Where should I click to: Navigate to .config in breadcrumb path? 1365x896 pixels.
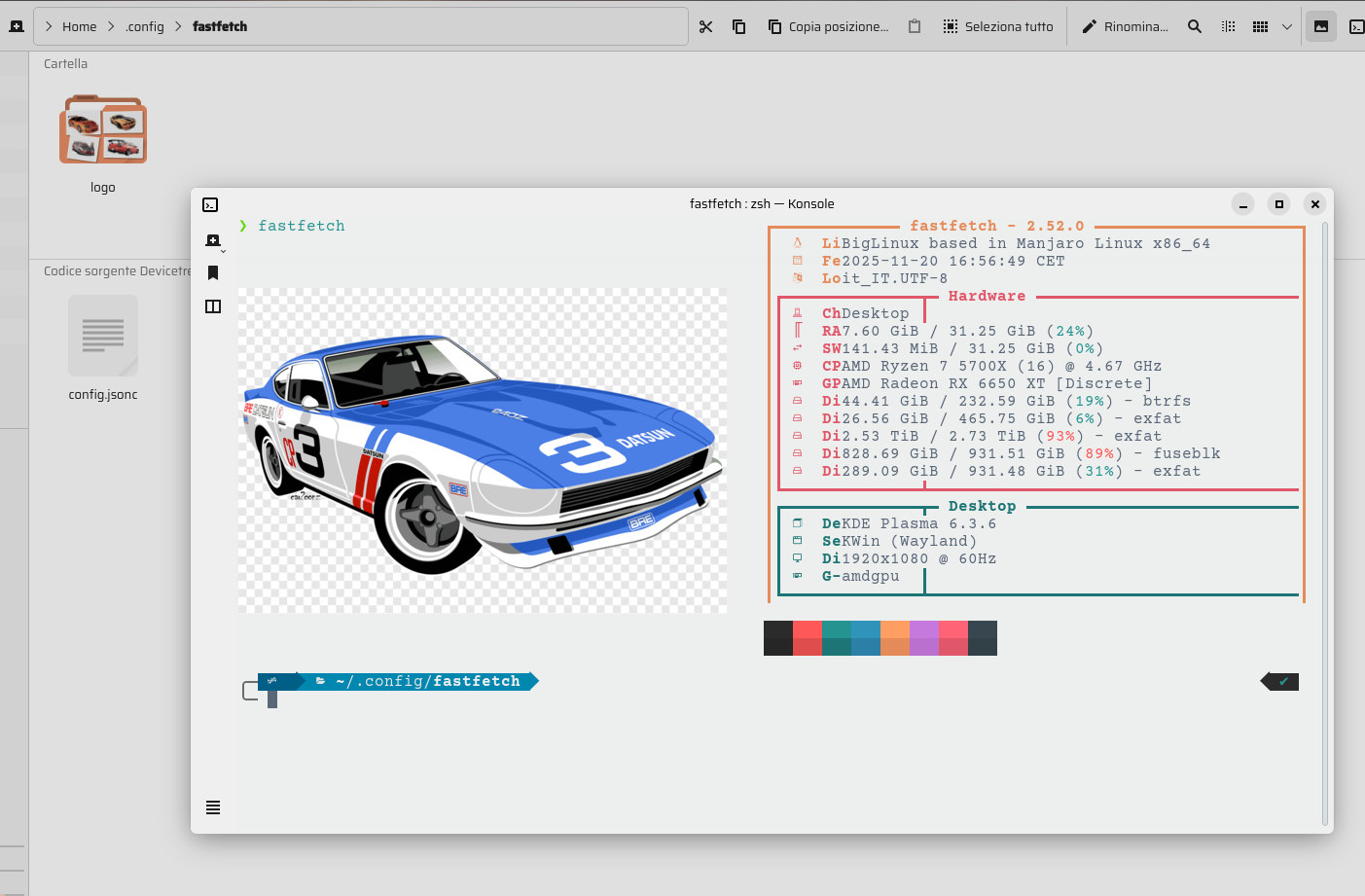click(145, 27)
